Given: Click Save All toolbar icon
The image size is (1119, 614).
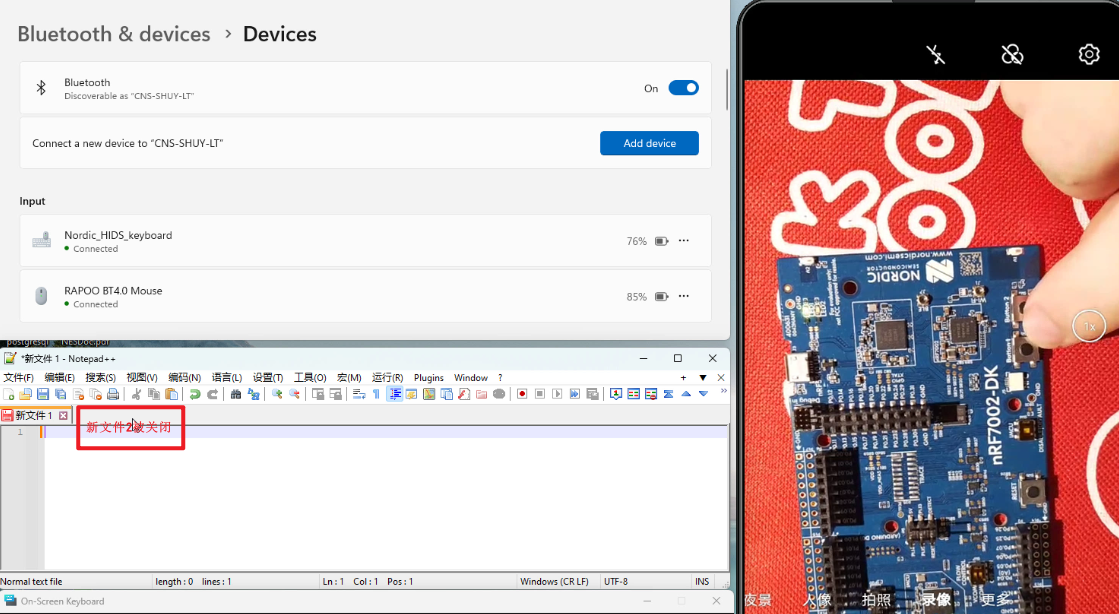Looking at the screenshot, I should [x=61, y=394].
